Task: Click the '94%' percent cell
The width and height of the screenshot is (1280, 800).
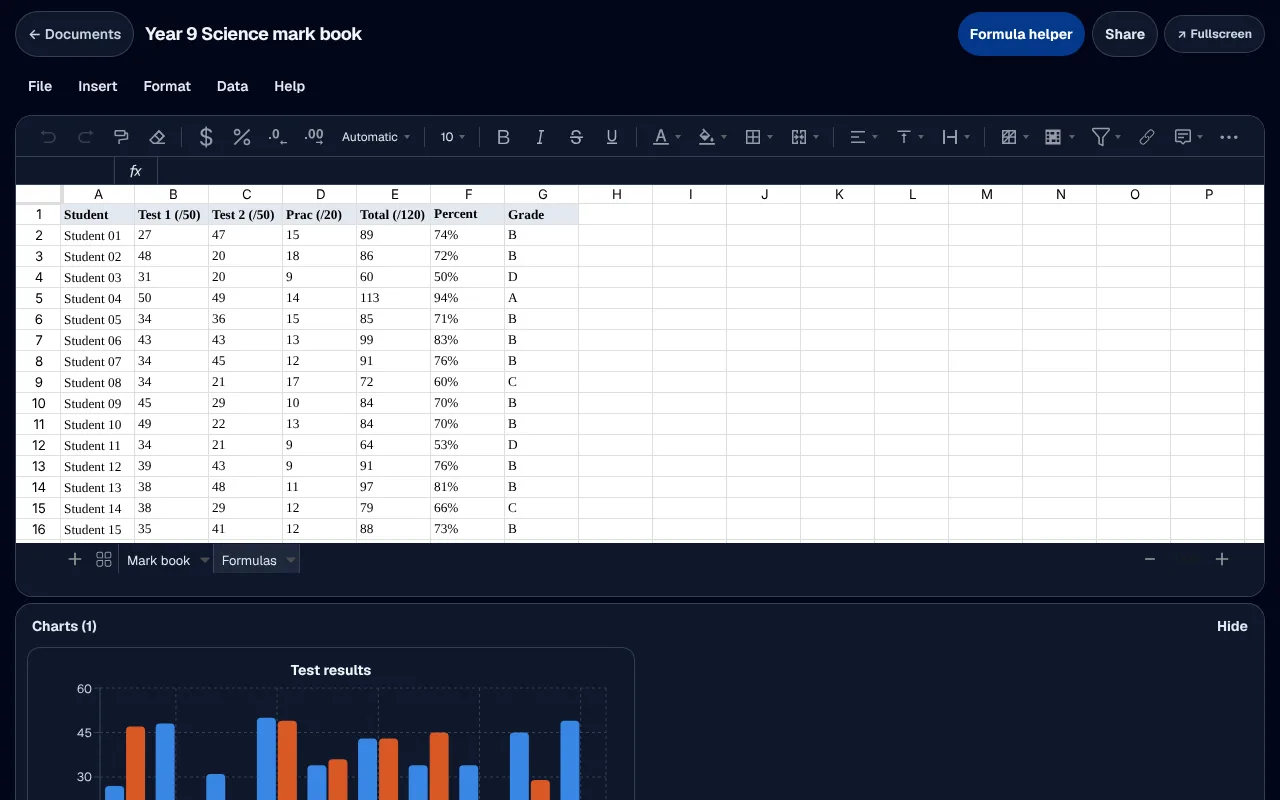Action: point(468,298)
